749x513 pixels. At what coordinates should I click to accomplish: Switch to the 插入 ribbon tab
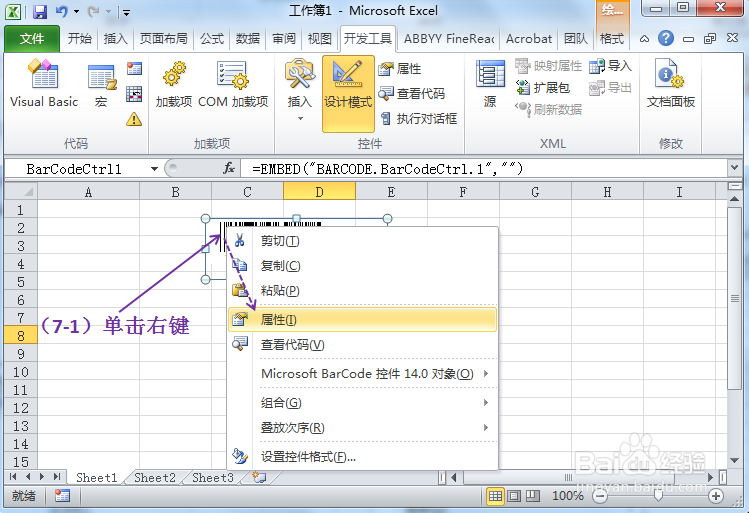tap(115, 39)
